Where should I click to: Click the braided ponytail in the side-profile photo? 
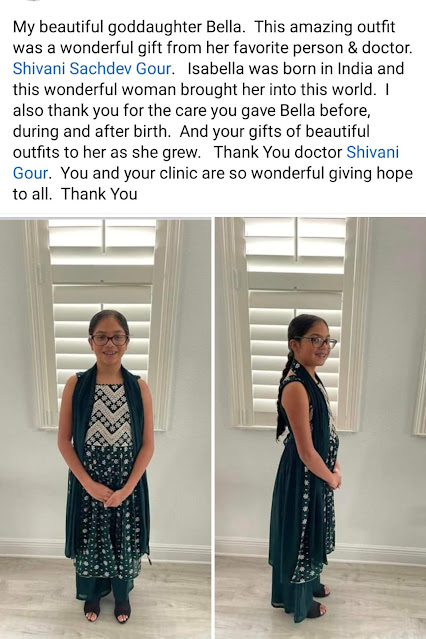284,399
